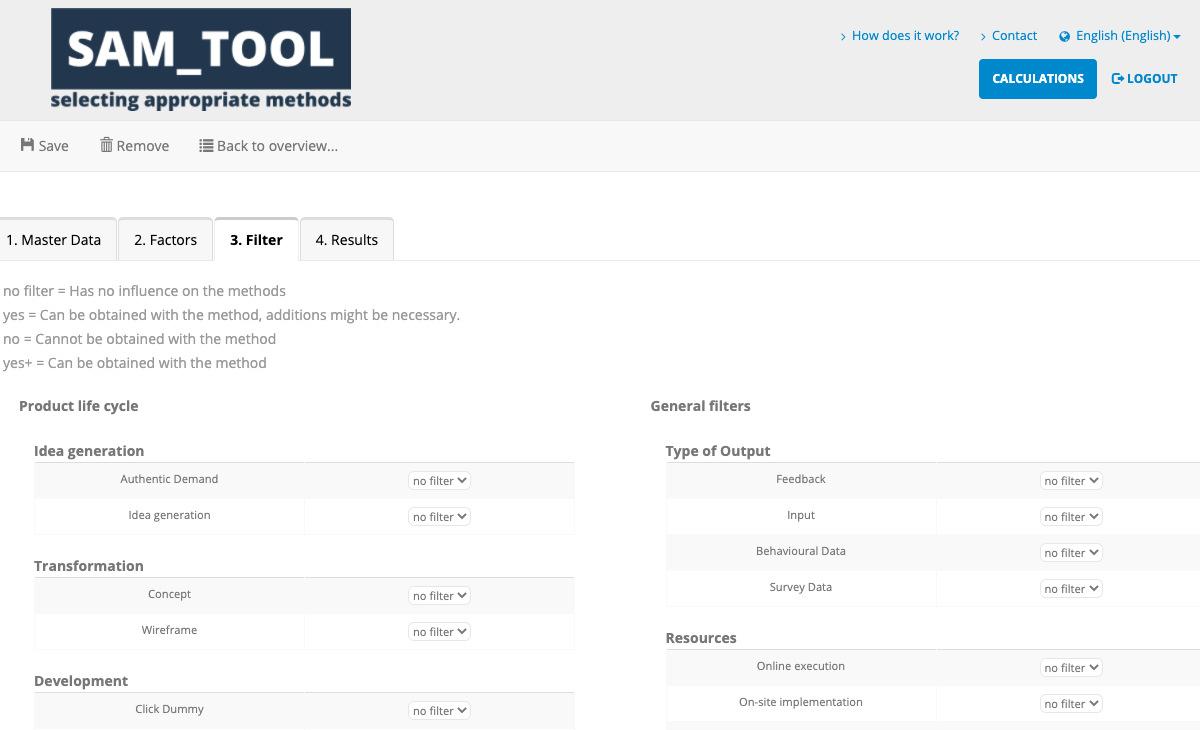1200x730 pixels.
Task: Click the Authentic Demand label
Action: [169, 479]
